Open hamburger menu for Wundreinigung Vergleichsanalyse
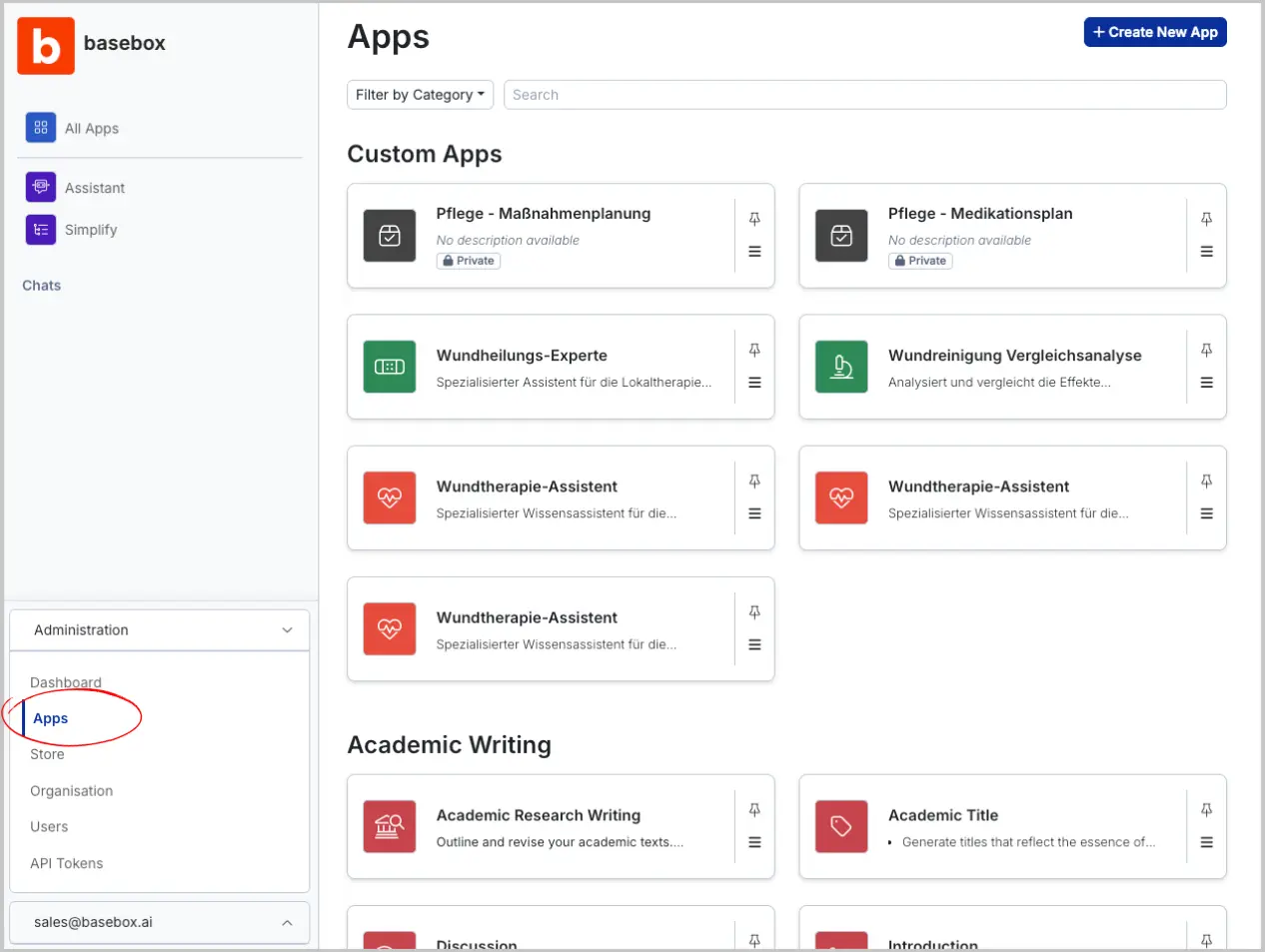Screen dimensions: 1265x952 point(1206,383)
